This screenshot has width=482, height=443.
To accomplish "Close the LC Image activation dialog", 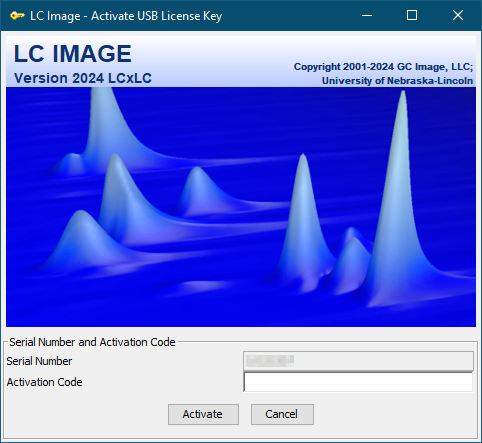I will pos(458,15).
